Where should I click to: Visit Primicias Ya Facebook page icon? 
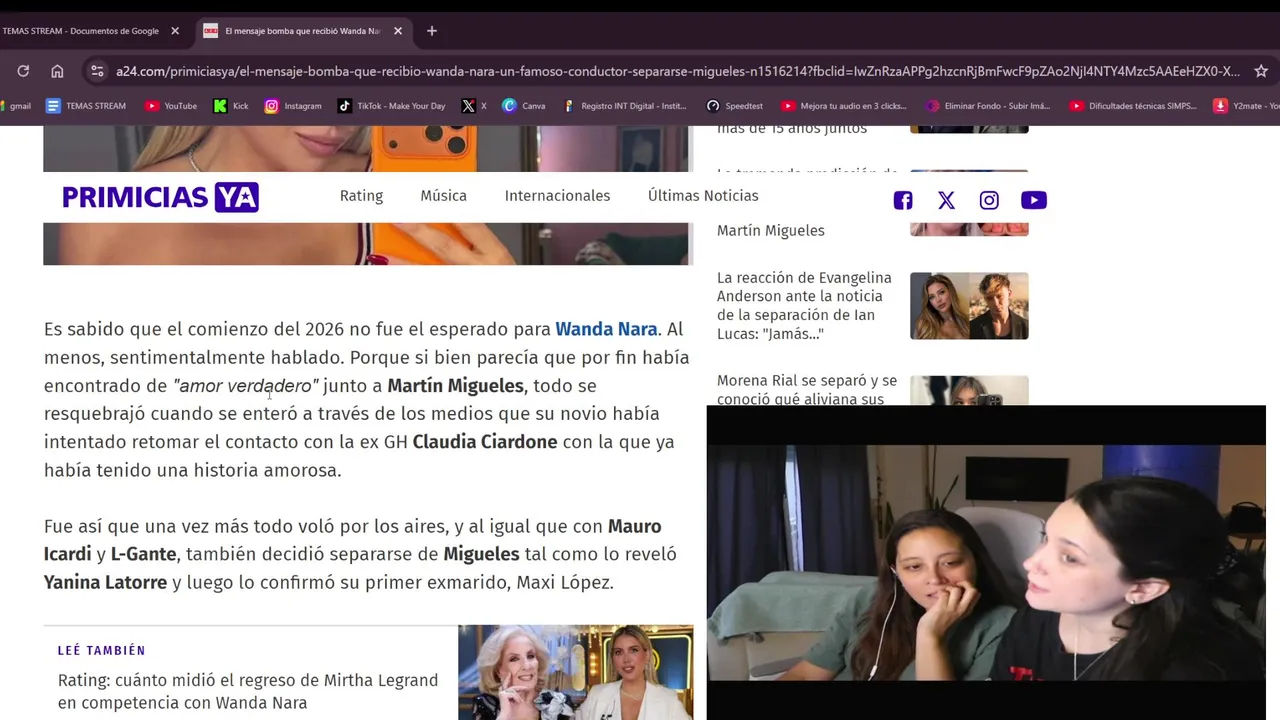(x=903, y=200)
